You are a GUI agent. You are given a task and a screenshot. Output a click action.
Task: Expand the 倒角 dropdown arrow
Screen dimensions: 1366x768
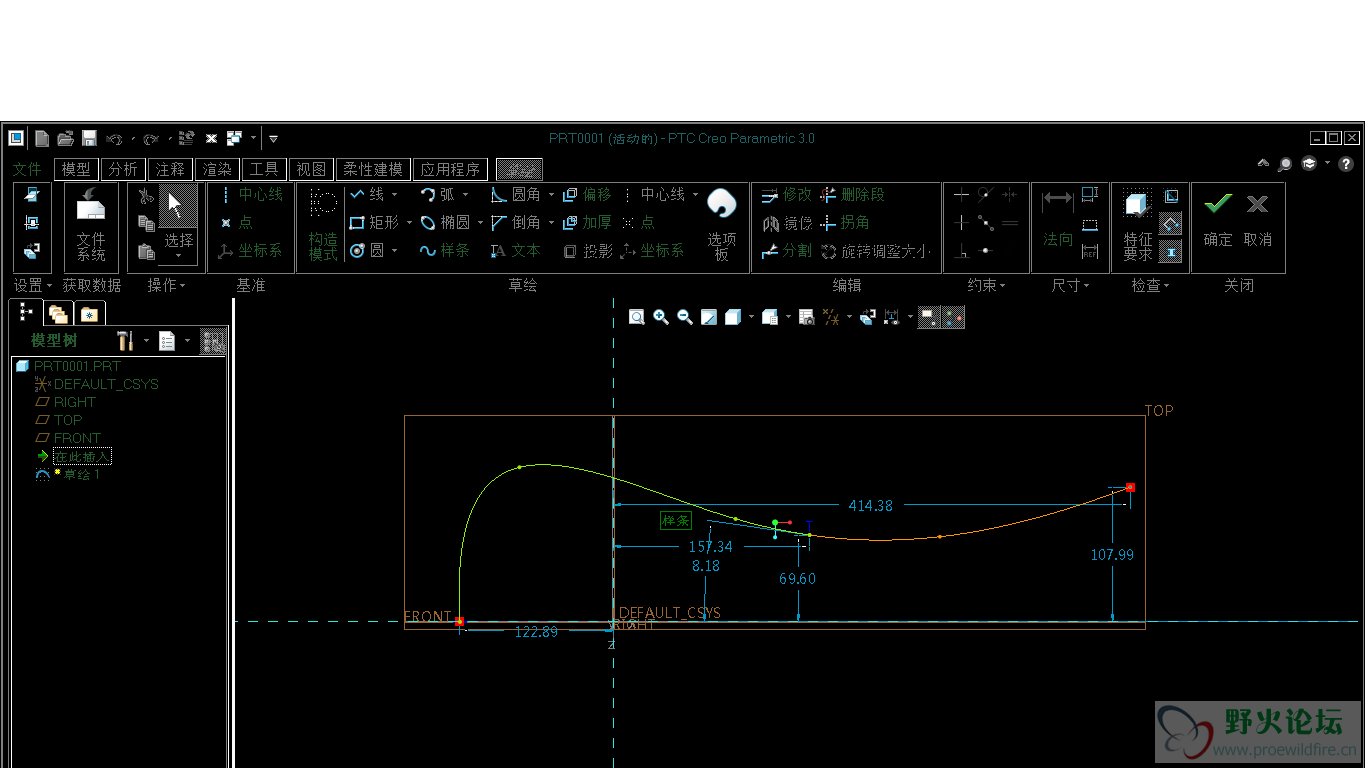coord(551,223)
